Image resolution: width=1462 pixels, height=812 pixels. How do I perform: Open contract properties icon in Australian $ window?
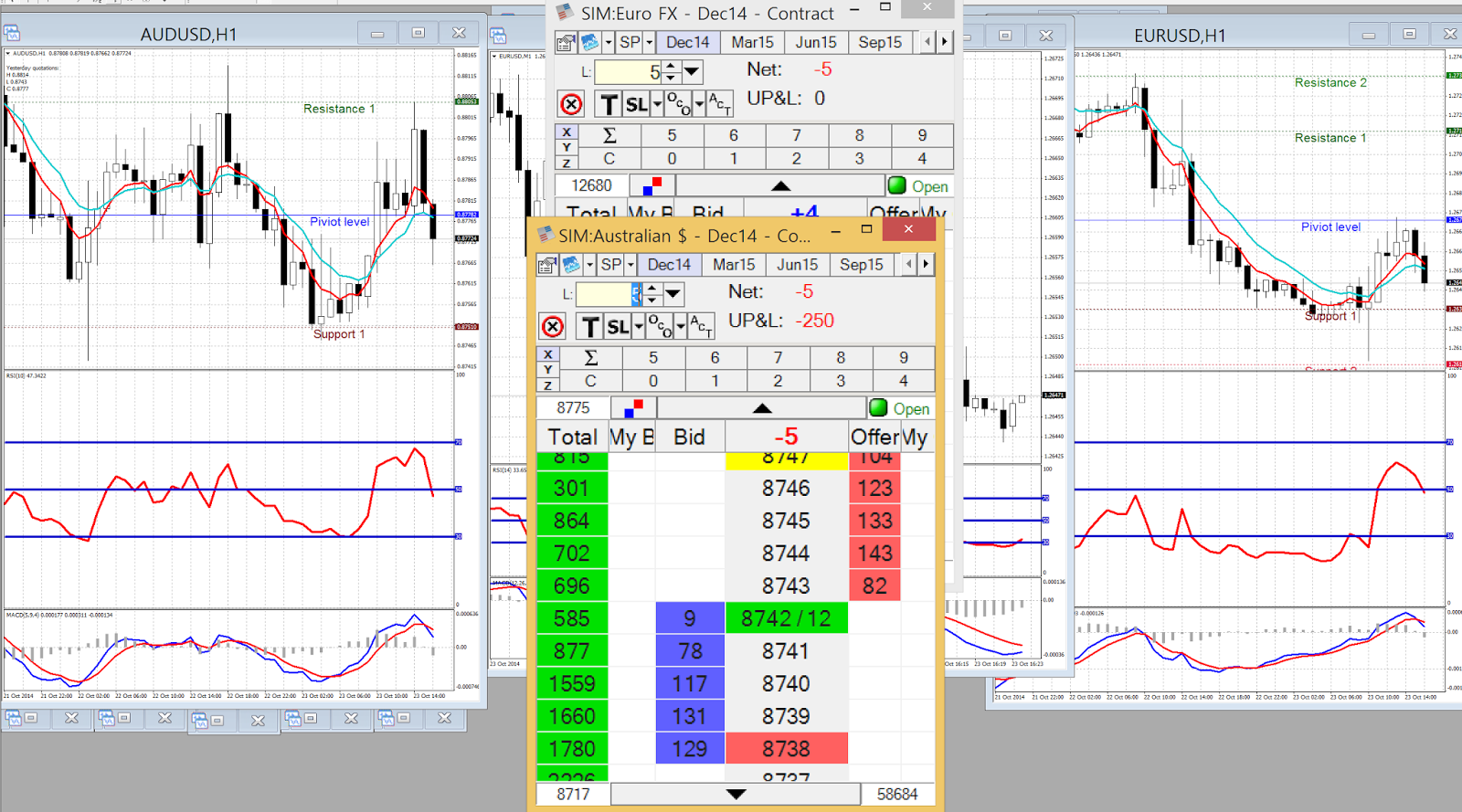click(x=546, y=265)
